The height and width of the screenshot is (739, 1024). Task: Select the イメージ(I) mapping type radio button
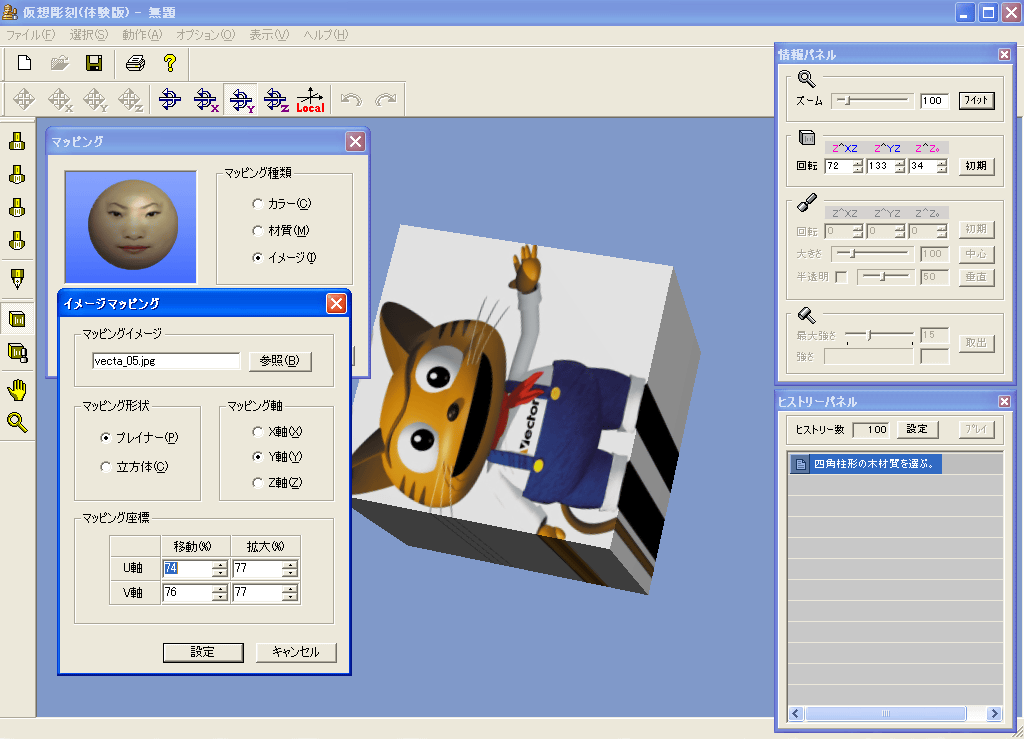[x=257, y=258]
